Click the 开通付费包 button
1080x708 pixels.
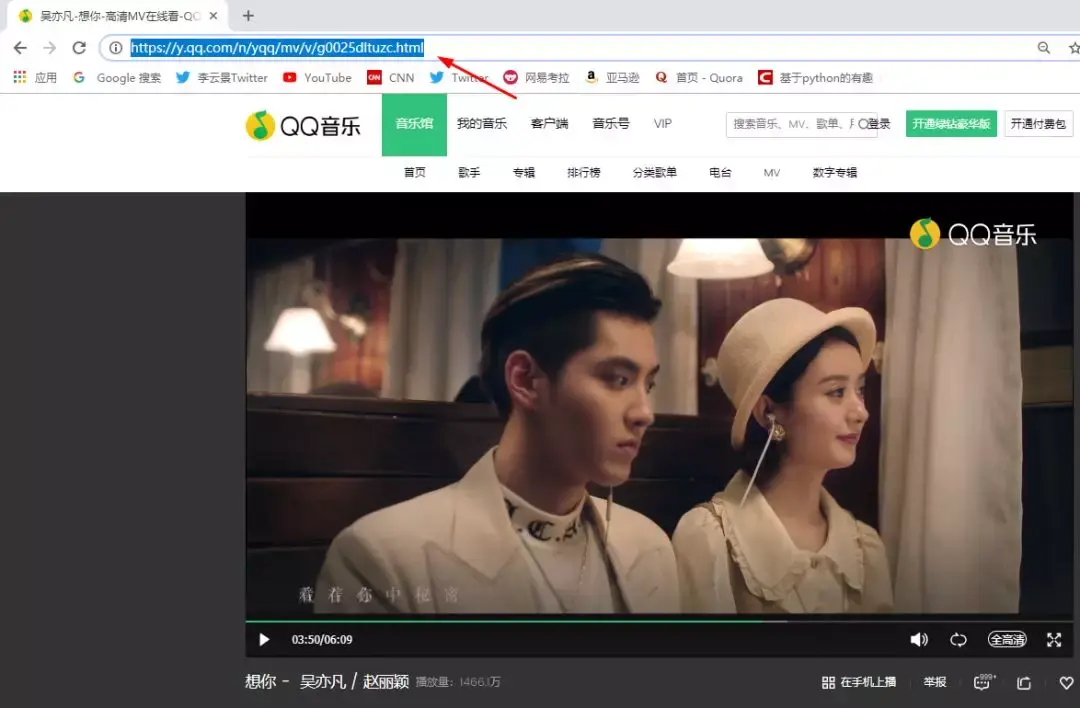pyautogui.click(x=1038, y=124)
